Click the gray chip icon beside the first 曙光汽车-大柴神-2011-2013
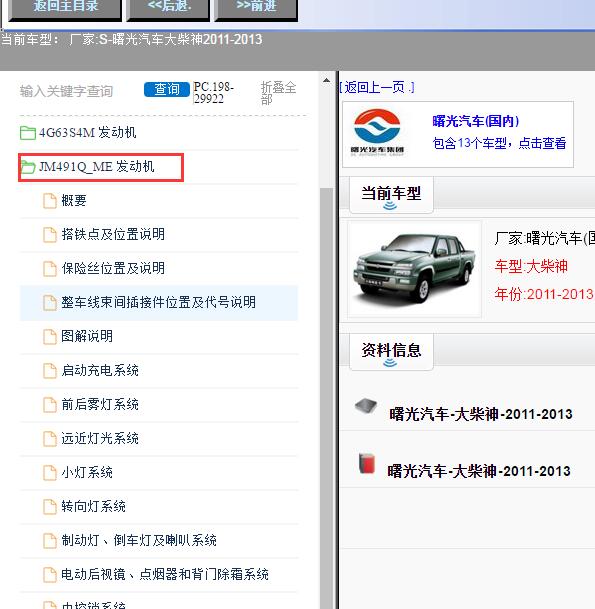 coord(366,407)
